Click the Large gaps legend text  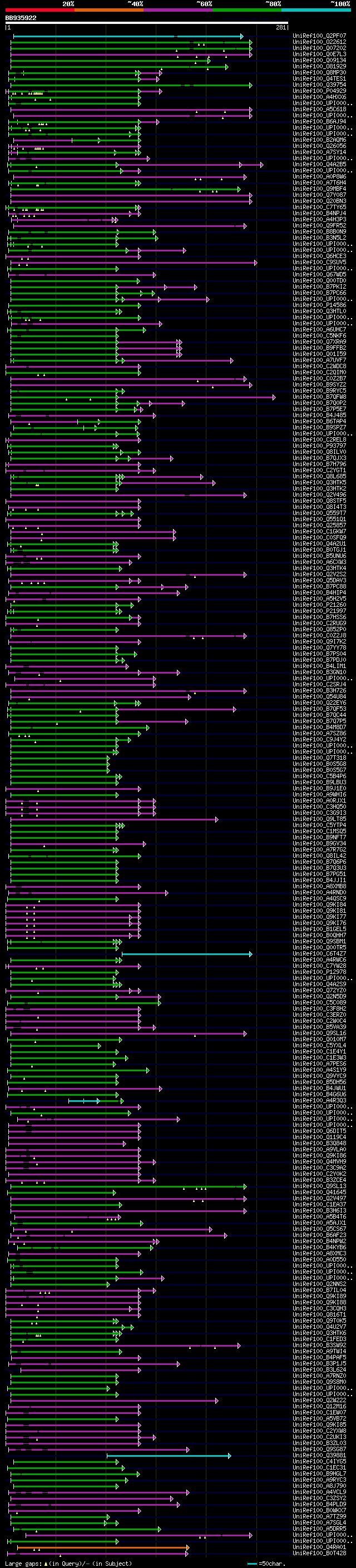coord(24,1563)
